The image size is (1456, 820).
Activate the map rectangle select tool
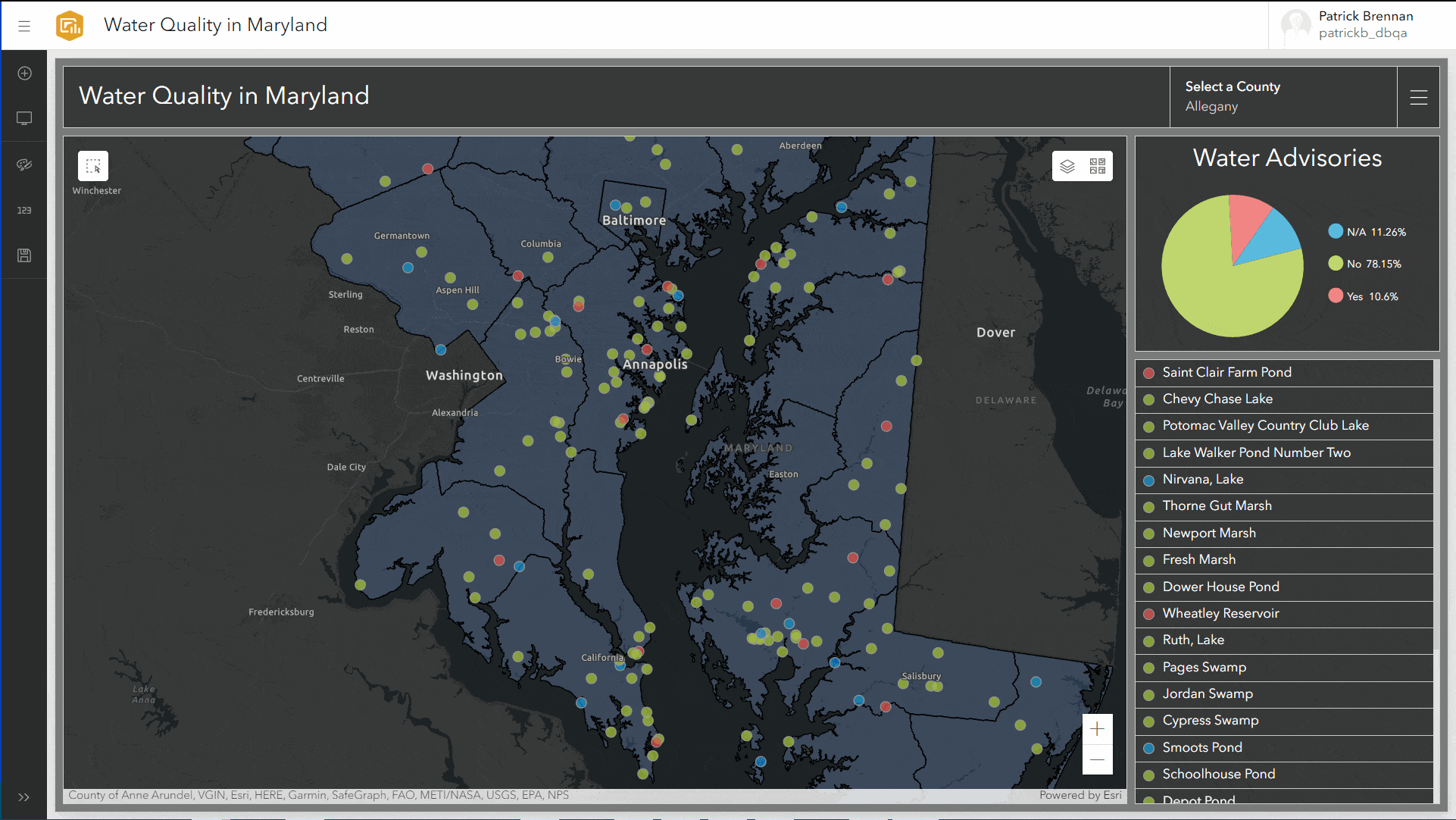93,166
